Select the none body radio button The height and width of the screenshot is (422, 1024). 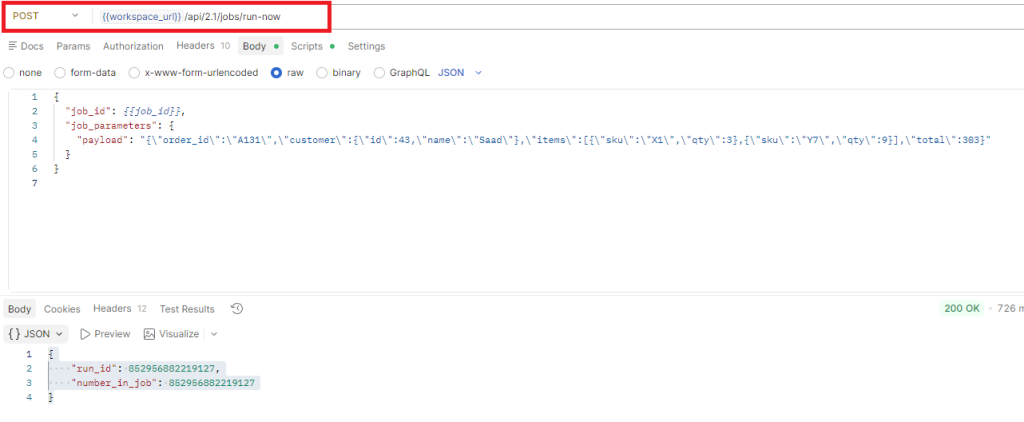coord(9,73)
